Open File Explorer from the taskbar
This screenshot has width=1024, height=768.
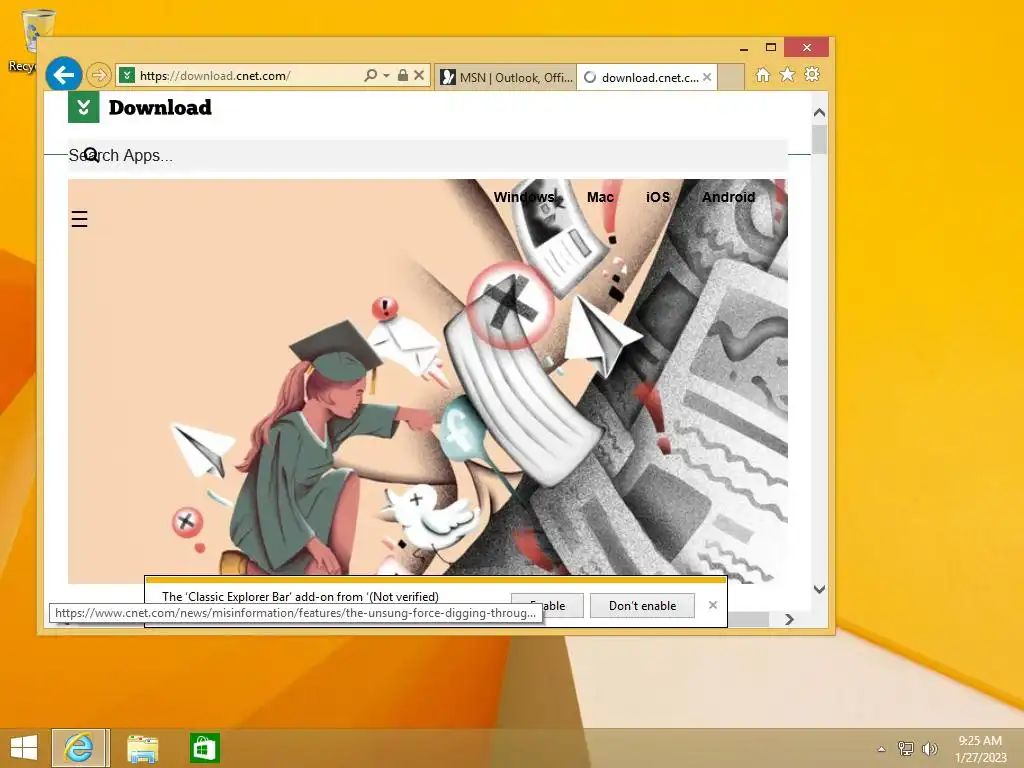[x=142, y=748]
